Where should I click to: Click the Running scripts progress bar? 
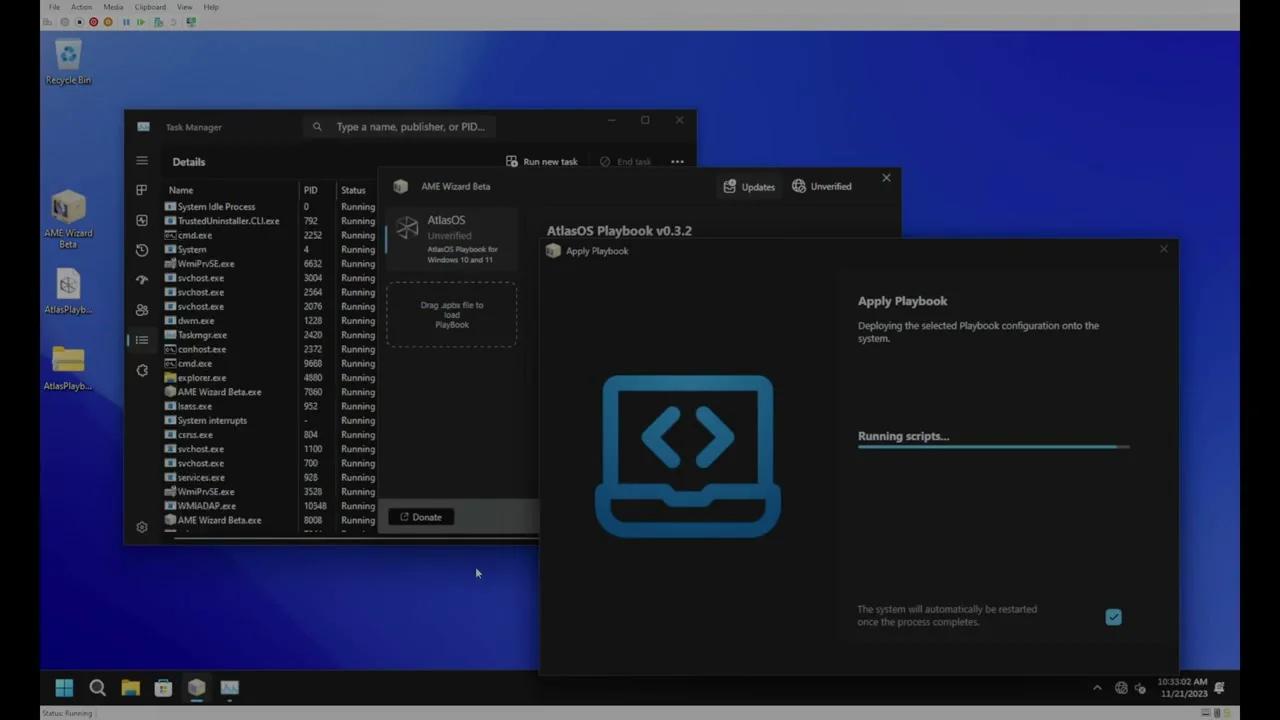click(x=993, y=448)
